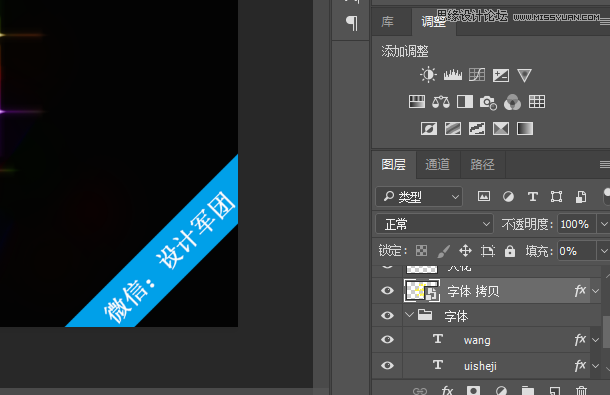This screenshot has width=610, height=395.
Task: Expand effects of uisheji layer
Action: (595, 366)
